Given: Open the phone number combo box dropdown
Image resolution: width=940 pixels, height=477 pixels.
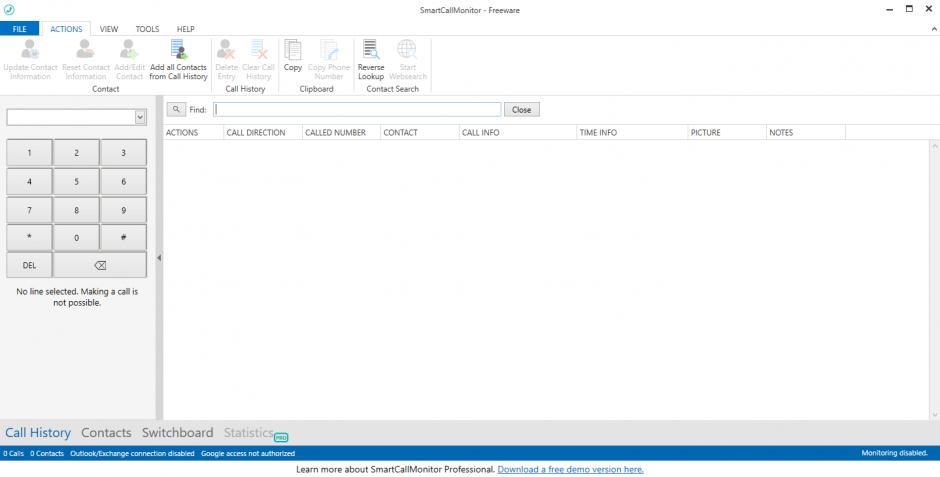Looking at the screenshot, I should [140, 117].
